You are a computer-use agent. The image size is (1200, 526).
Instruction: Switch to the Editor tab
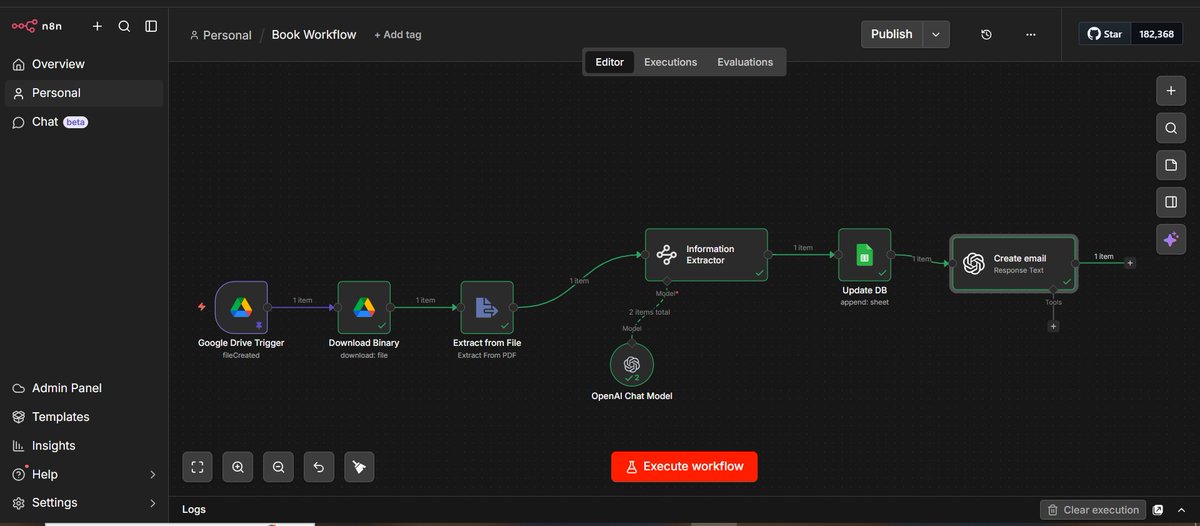coord(610,62)
